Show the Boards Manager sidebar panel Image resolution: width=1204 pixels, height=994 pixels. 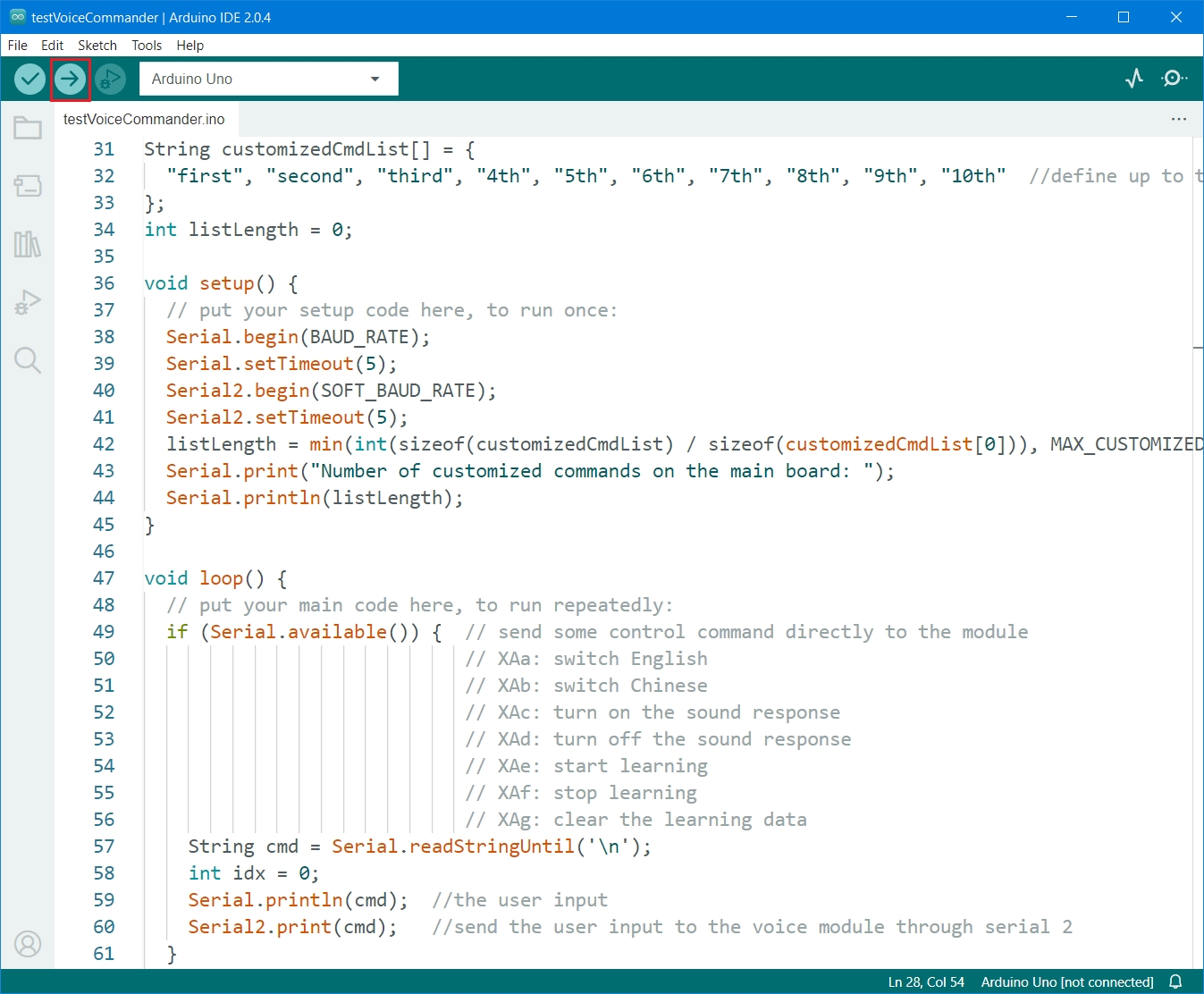(x=28, y=186)
